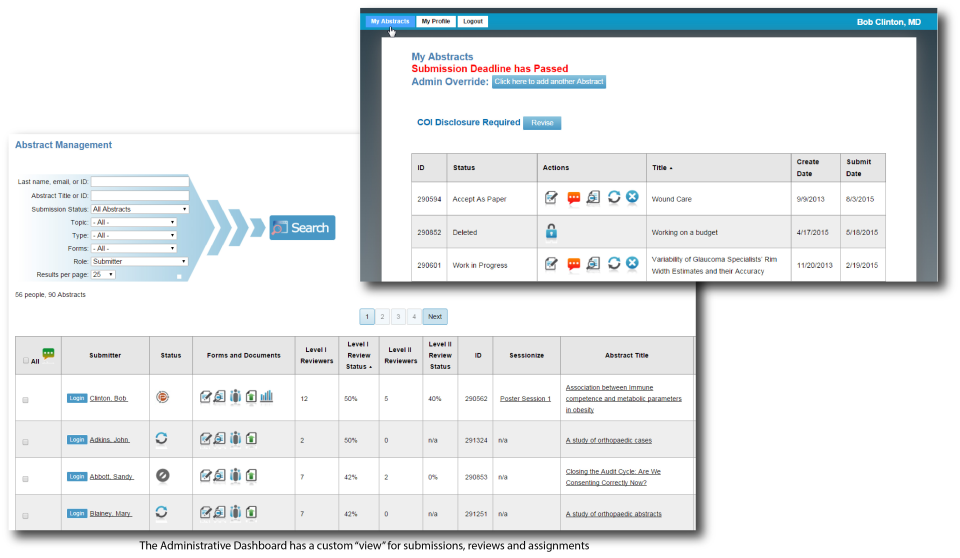The width and height of the screenshot is (960, 558).
Task: Click the Next pagination button
Action: 435,317
